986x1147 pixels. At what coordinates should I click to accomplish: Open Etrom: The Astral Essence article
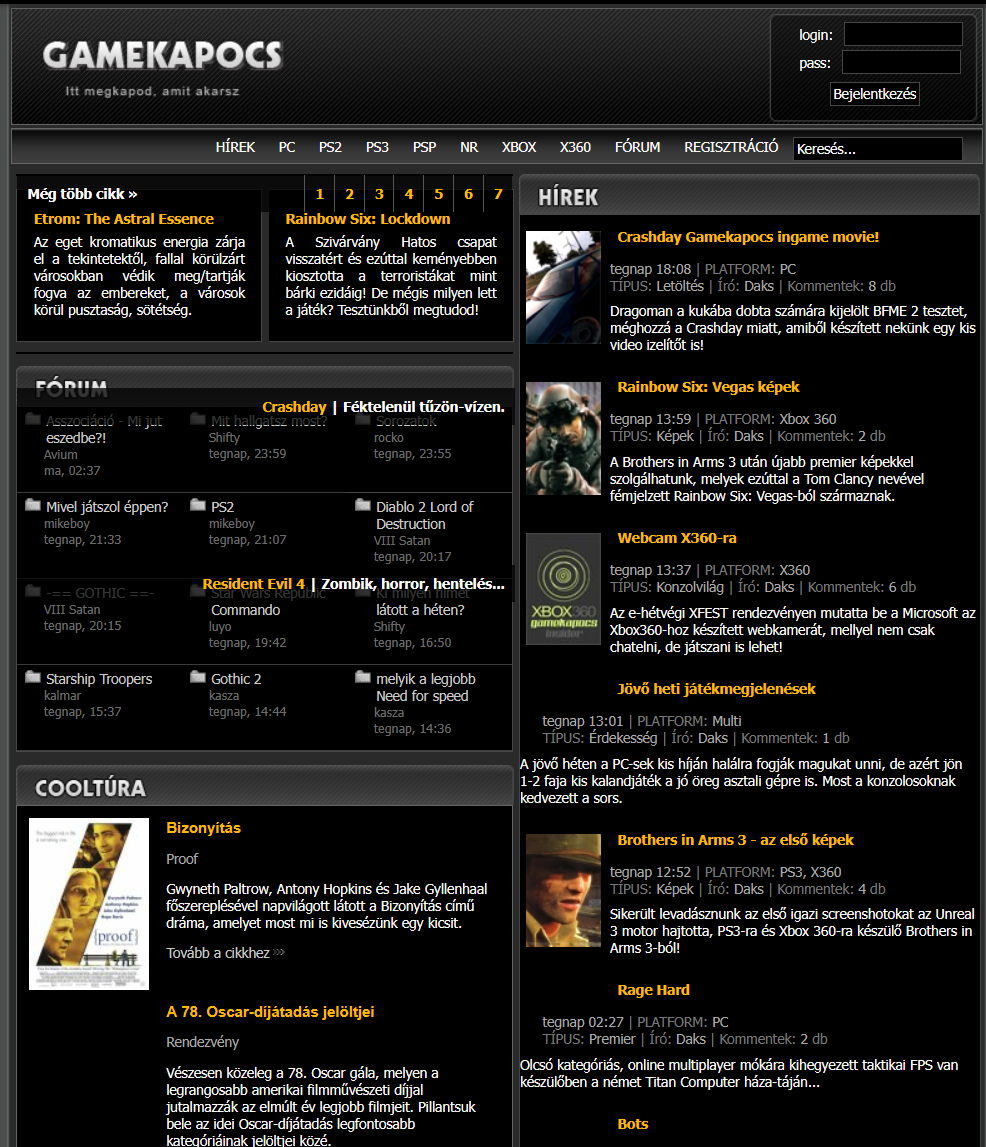124,219
